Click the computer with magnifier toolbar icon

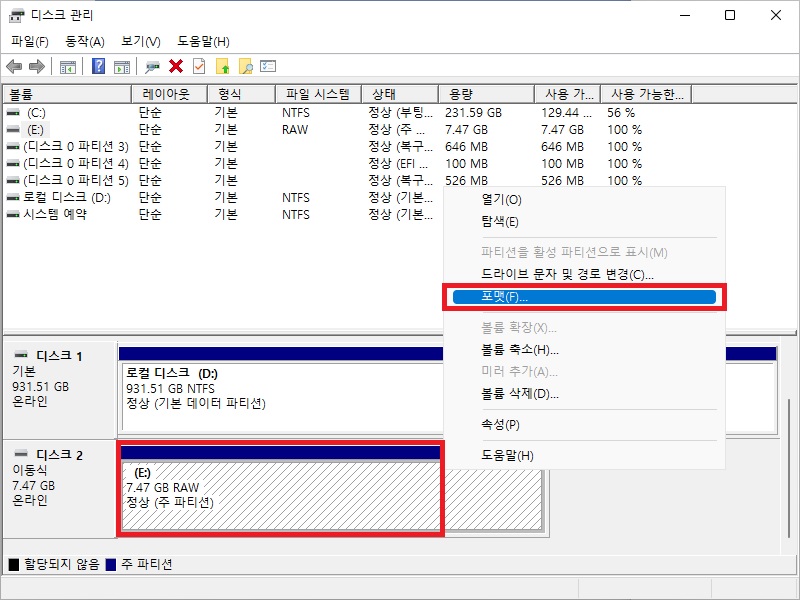pos(150,67)
